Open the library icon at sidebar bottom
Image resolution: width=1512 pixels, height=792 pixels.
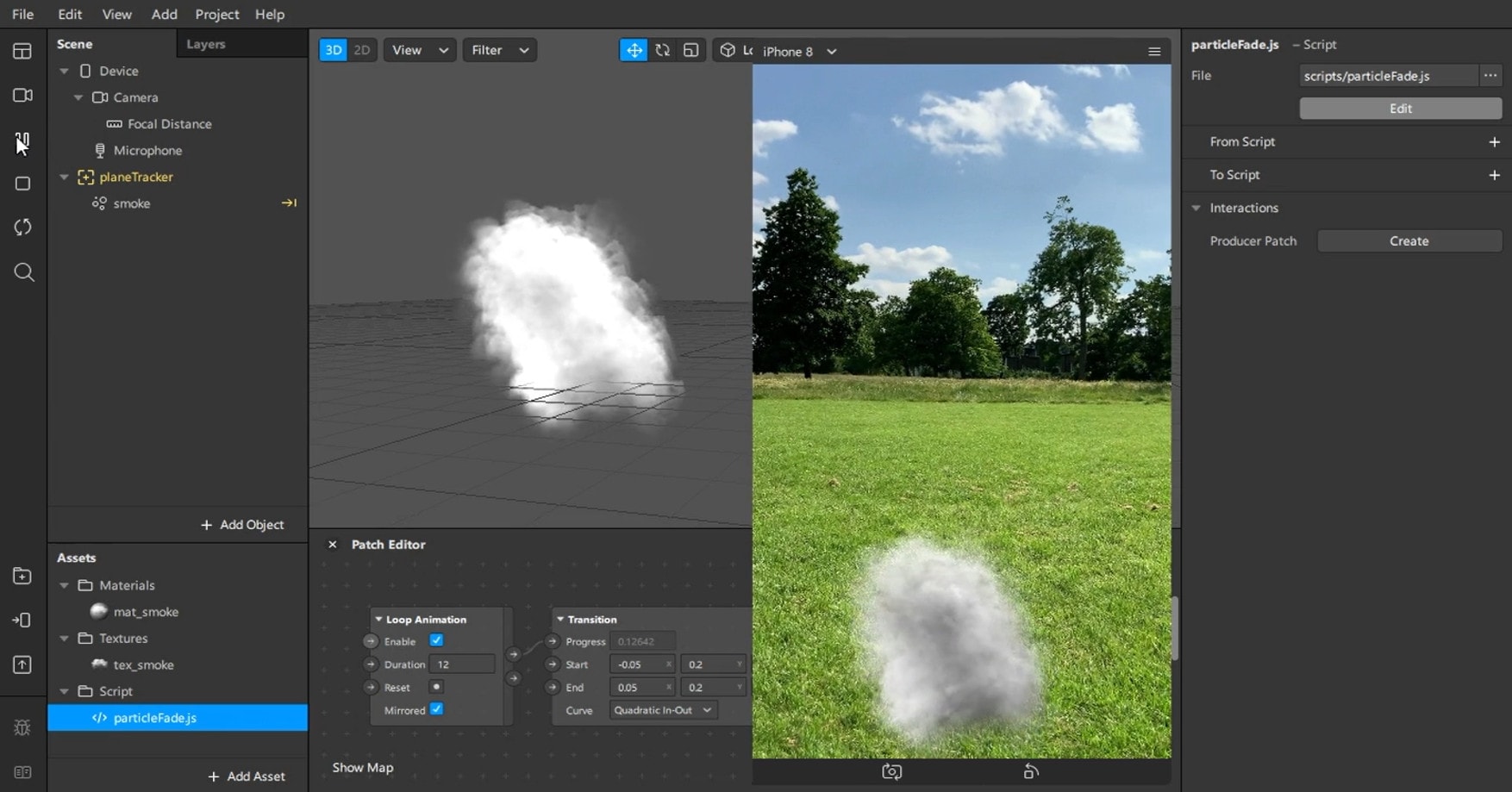coord(22,772)
